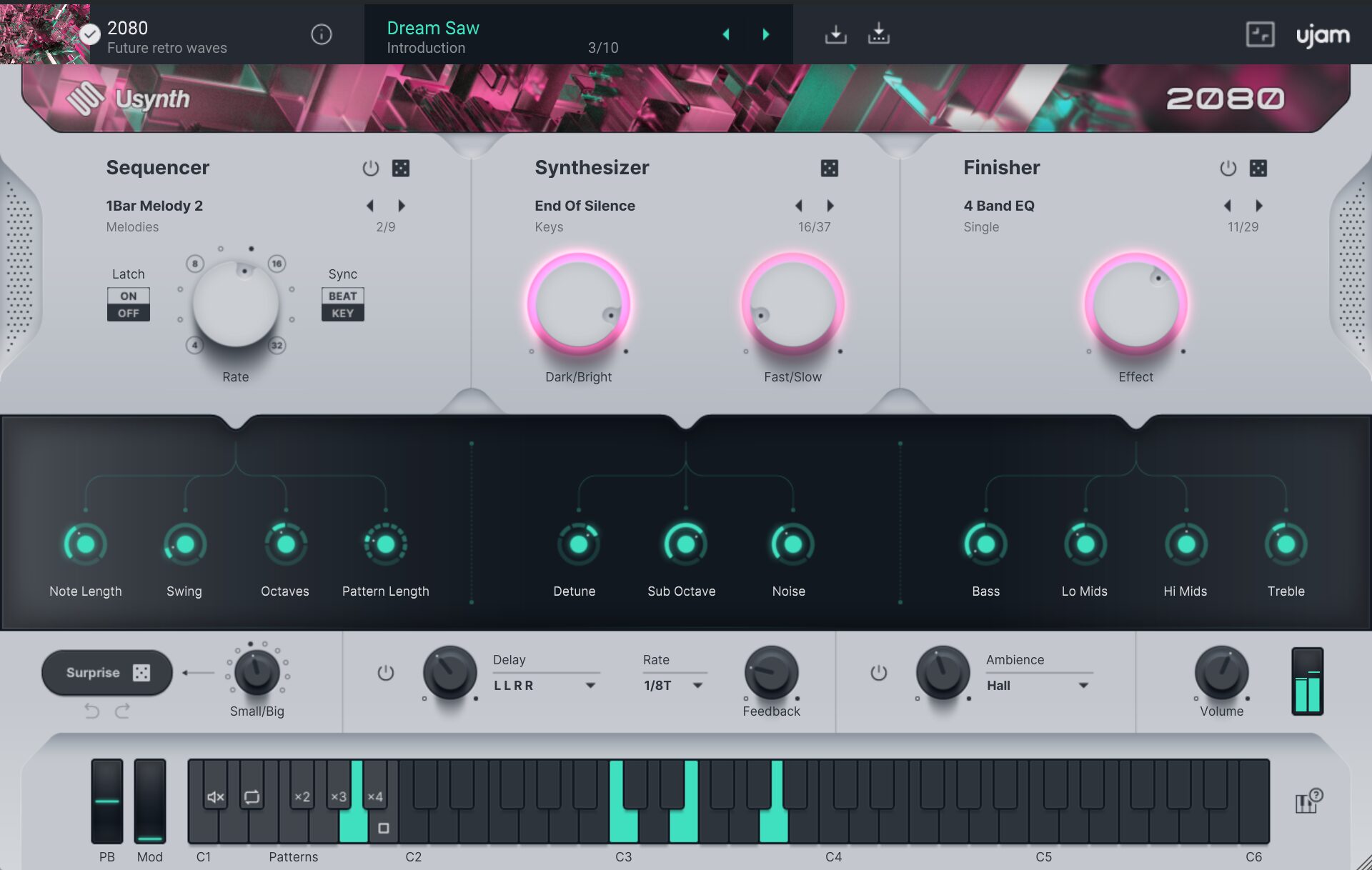Toggle the Sequencer power button

click(370, 168)
